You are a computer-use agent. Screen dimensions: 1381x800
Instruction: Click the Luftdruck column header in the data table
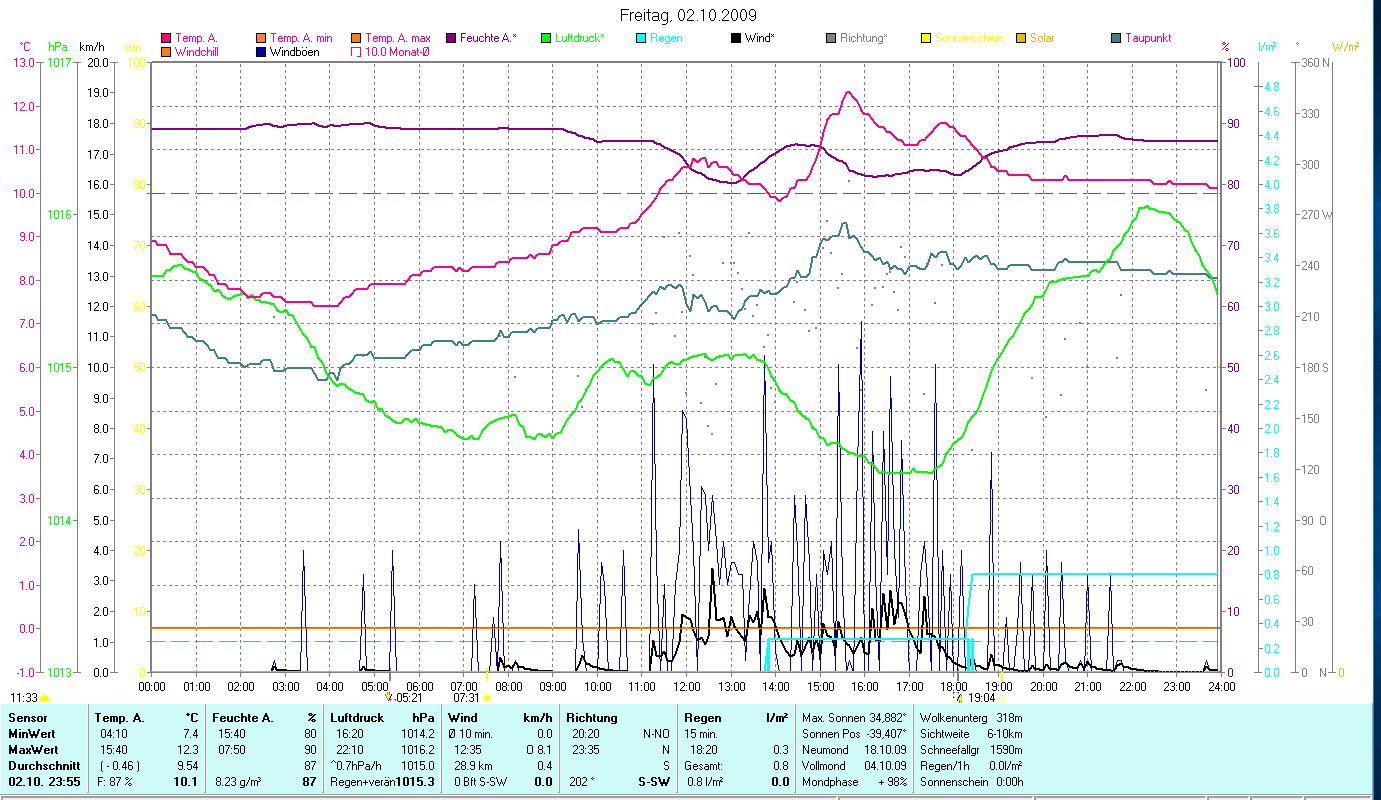coord(357,718)
